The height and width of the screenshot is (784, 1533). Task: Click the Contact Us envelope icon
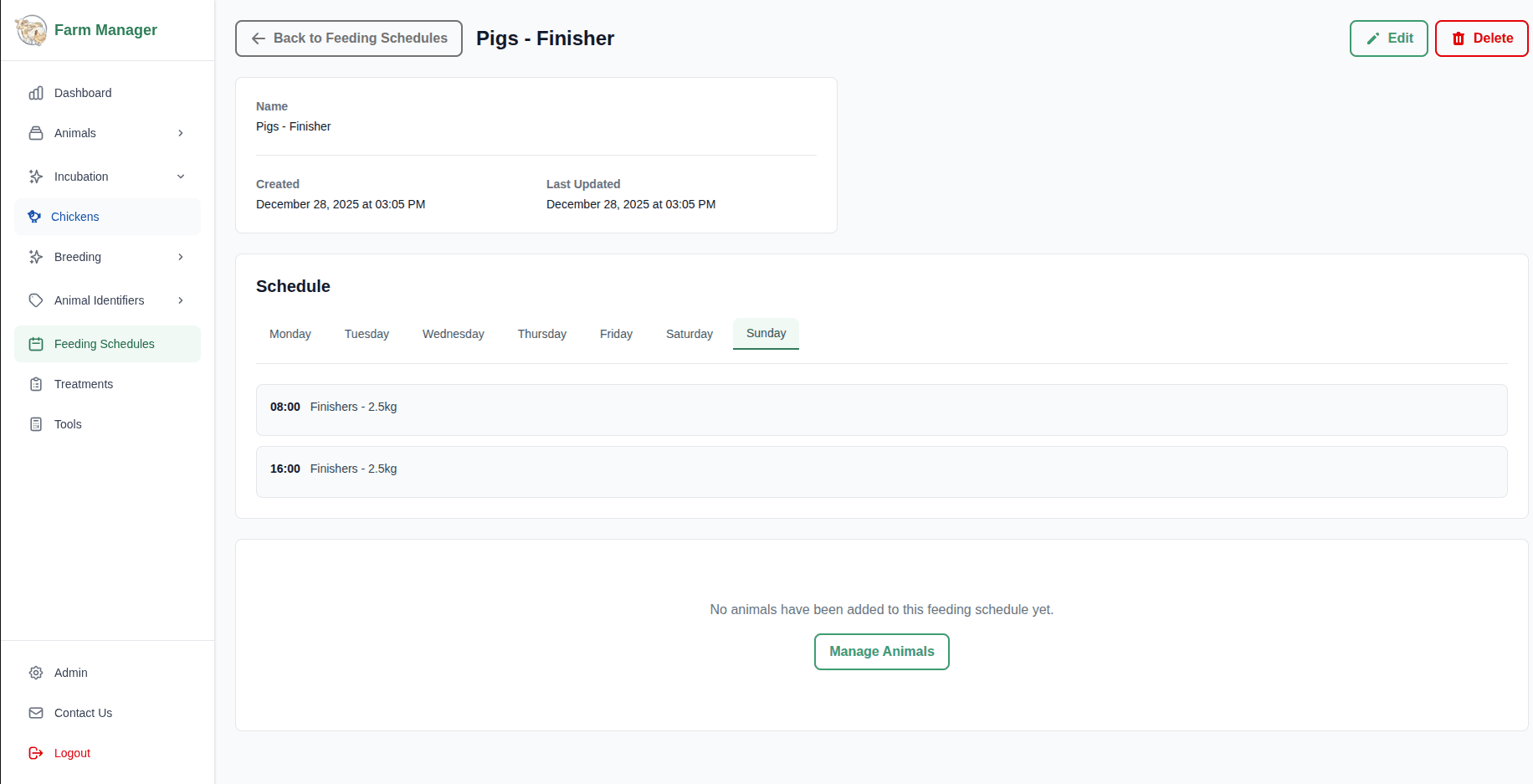(x=36, y=713)
